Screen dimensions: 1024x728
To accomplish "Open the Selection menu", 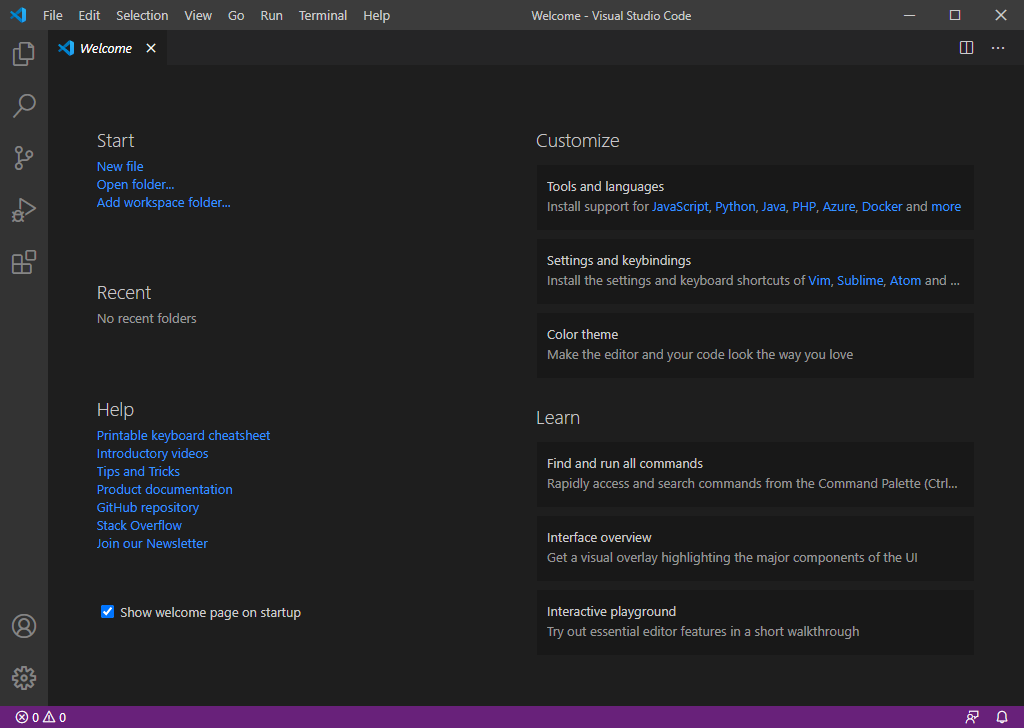I will pos(142,15).
